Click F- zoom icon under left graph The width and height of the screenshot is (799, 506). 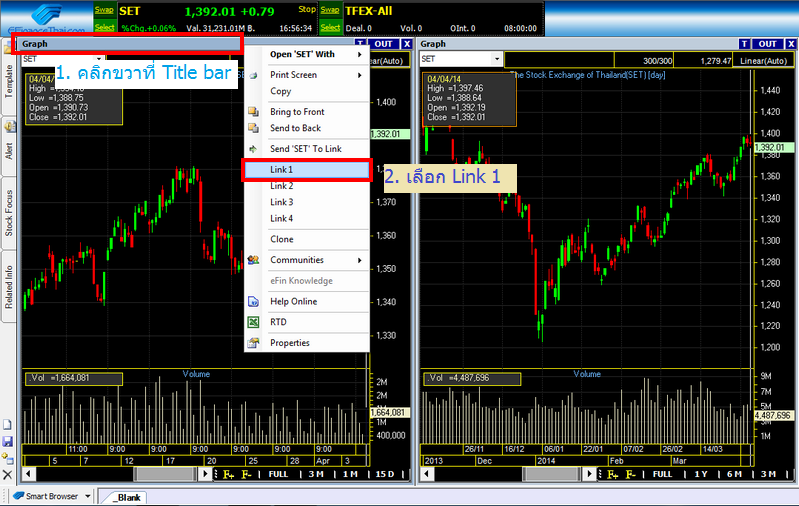(x=247, y=474)
